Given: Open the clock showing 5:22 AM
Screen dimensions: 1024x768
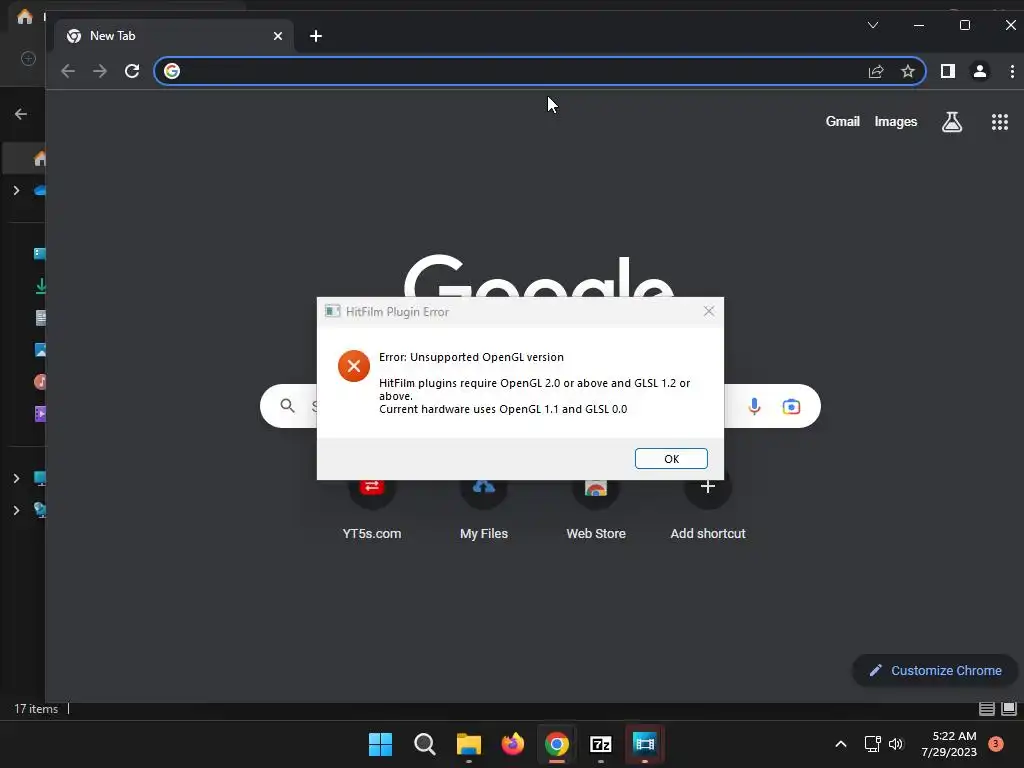Looking at the screenshot, I should (949, 744).
